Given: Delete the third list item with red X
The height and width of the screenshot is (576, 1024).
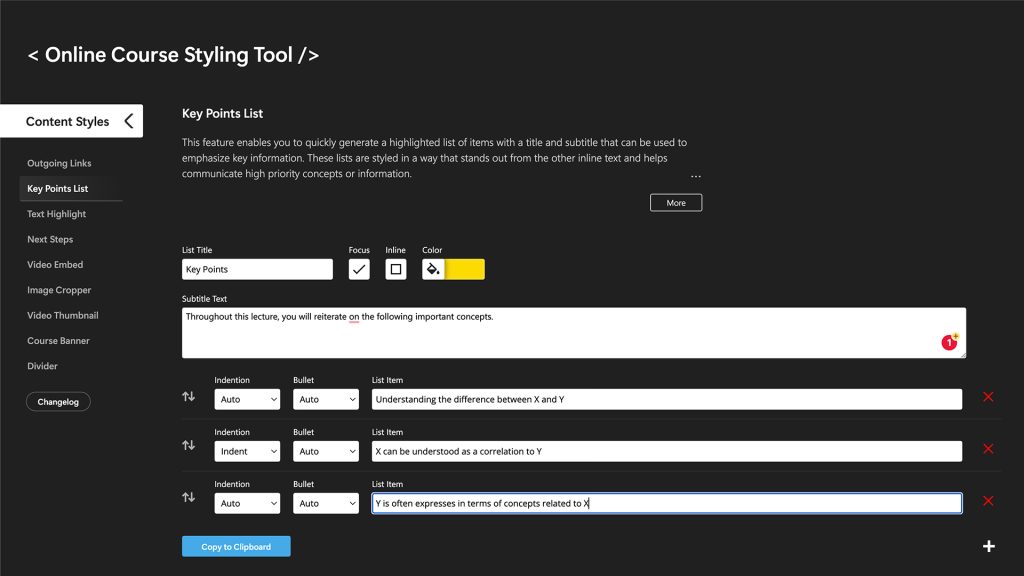Looking at the screenshot, I should click(x=988, y=501).
